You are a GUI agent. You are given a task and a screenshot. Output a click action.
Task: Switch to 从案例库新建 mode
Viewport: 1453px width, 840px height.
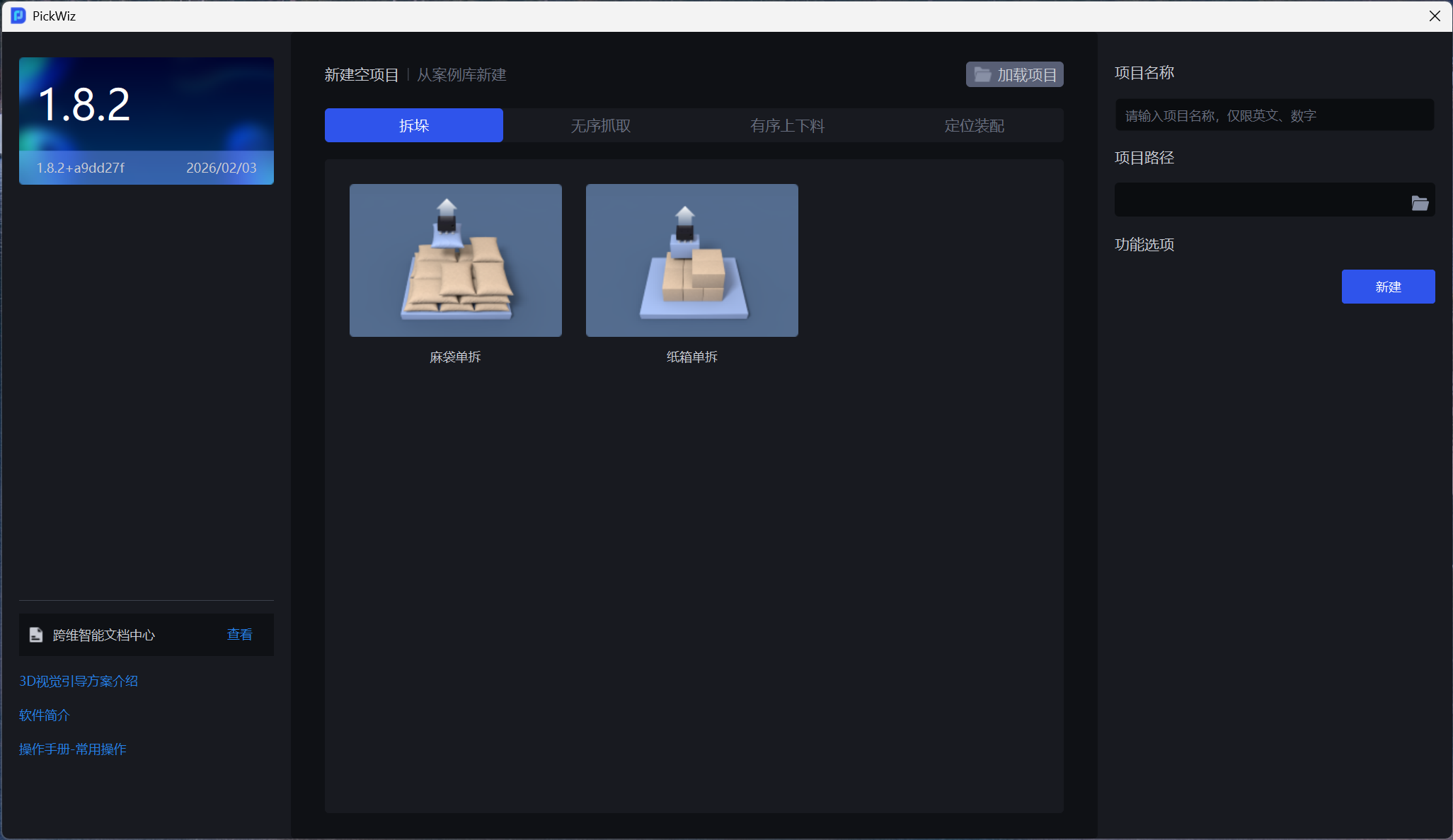(461, 74)
